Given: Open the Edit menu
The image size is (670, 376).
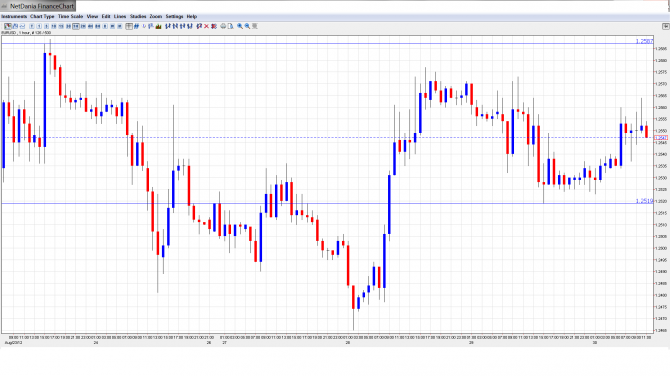Looking at the screenshot, I should pyautogui.click(x=106, y=16).
